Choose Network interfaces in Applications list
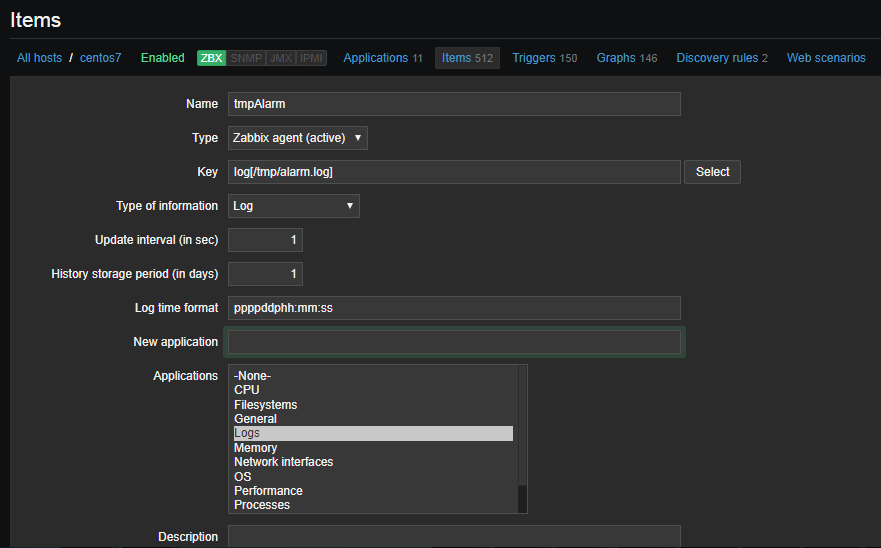 [283, 462]
